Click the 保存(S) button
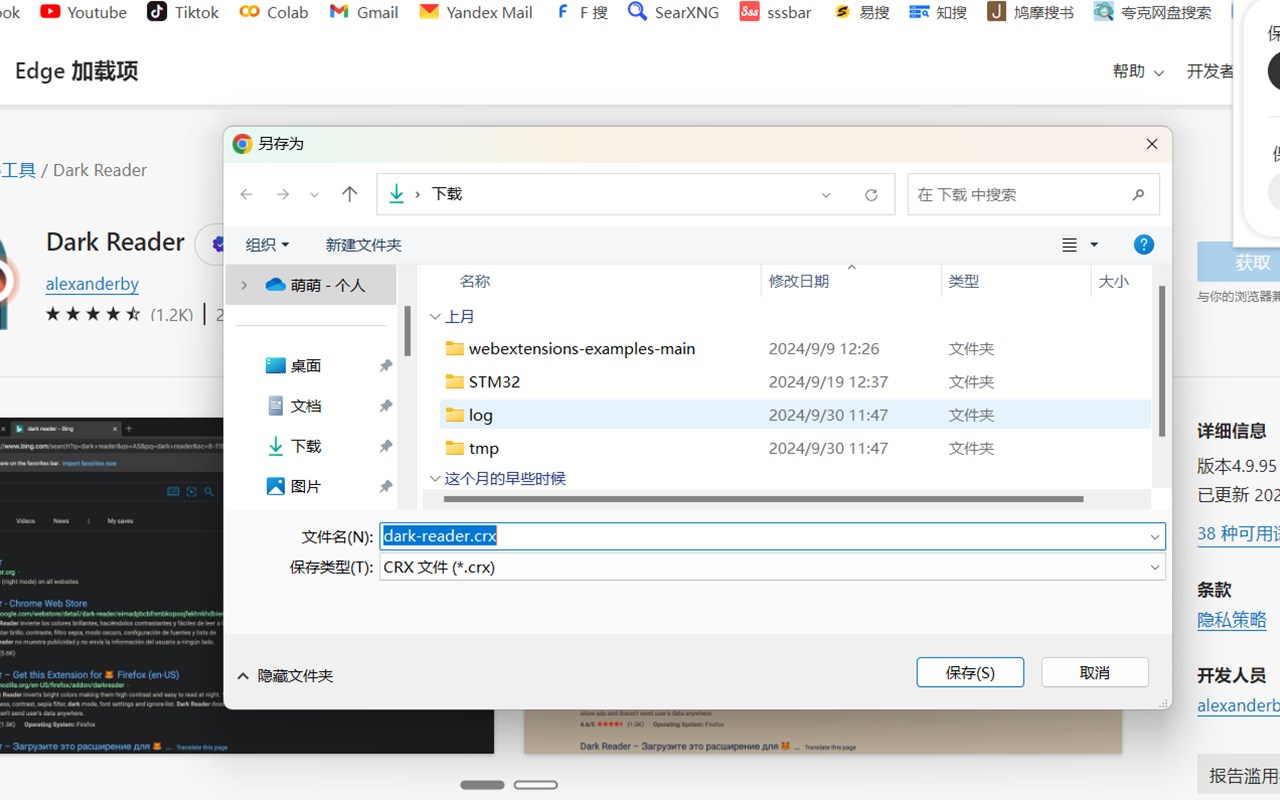The height and width of the screenshot is (800, 1280). pos(970,673)
